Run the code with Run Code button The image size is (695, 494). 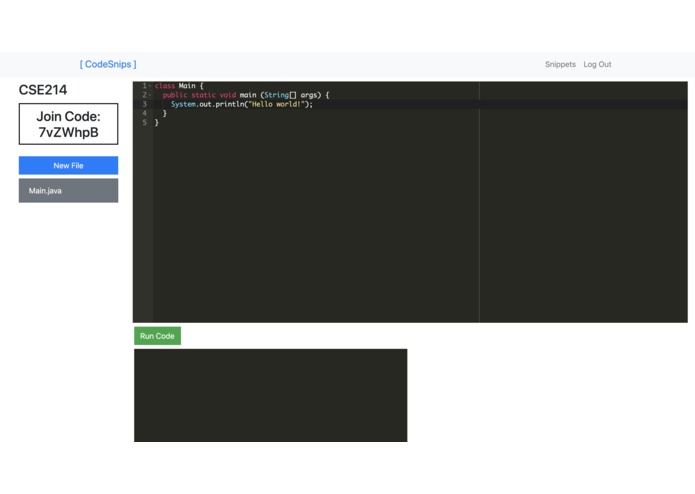tap(157, 336)
